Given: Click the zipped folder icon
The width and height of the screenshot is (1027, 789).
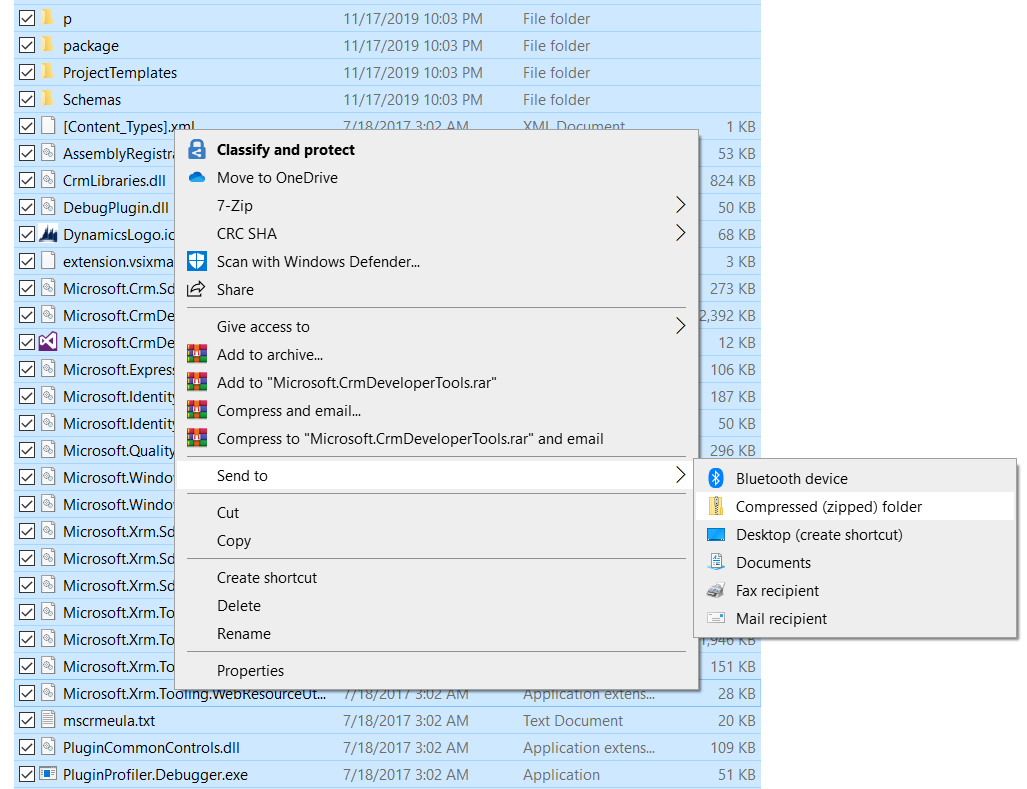Looking at the screenshot, I should point(716,506).
